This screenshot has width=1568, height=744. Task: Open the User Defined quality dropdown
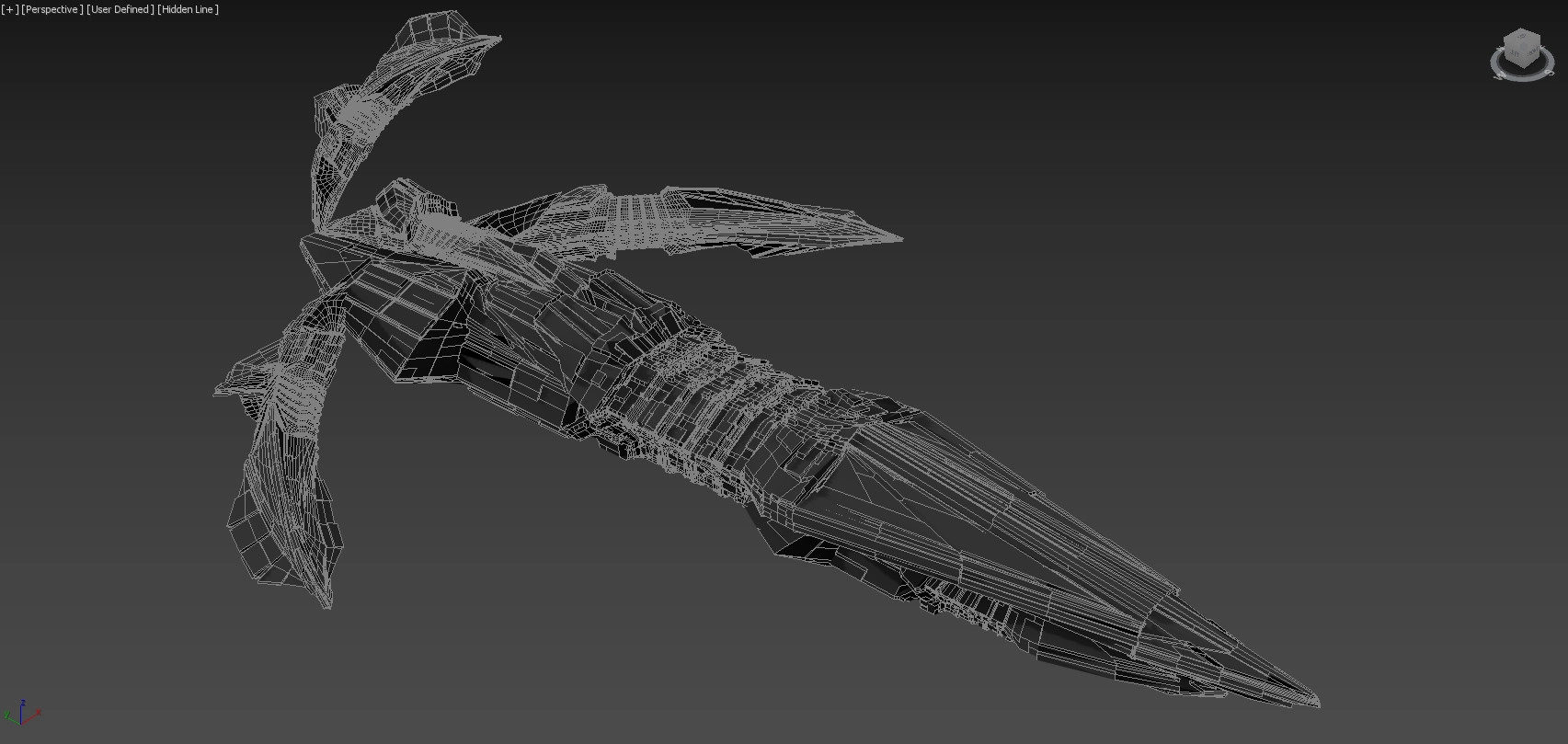click(120, 9)
